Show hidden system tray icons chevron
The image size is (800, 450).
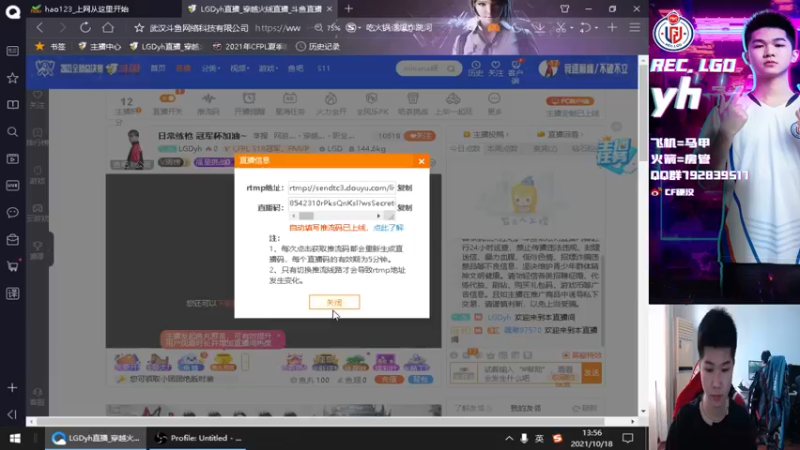point(509,438)
